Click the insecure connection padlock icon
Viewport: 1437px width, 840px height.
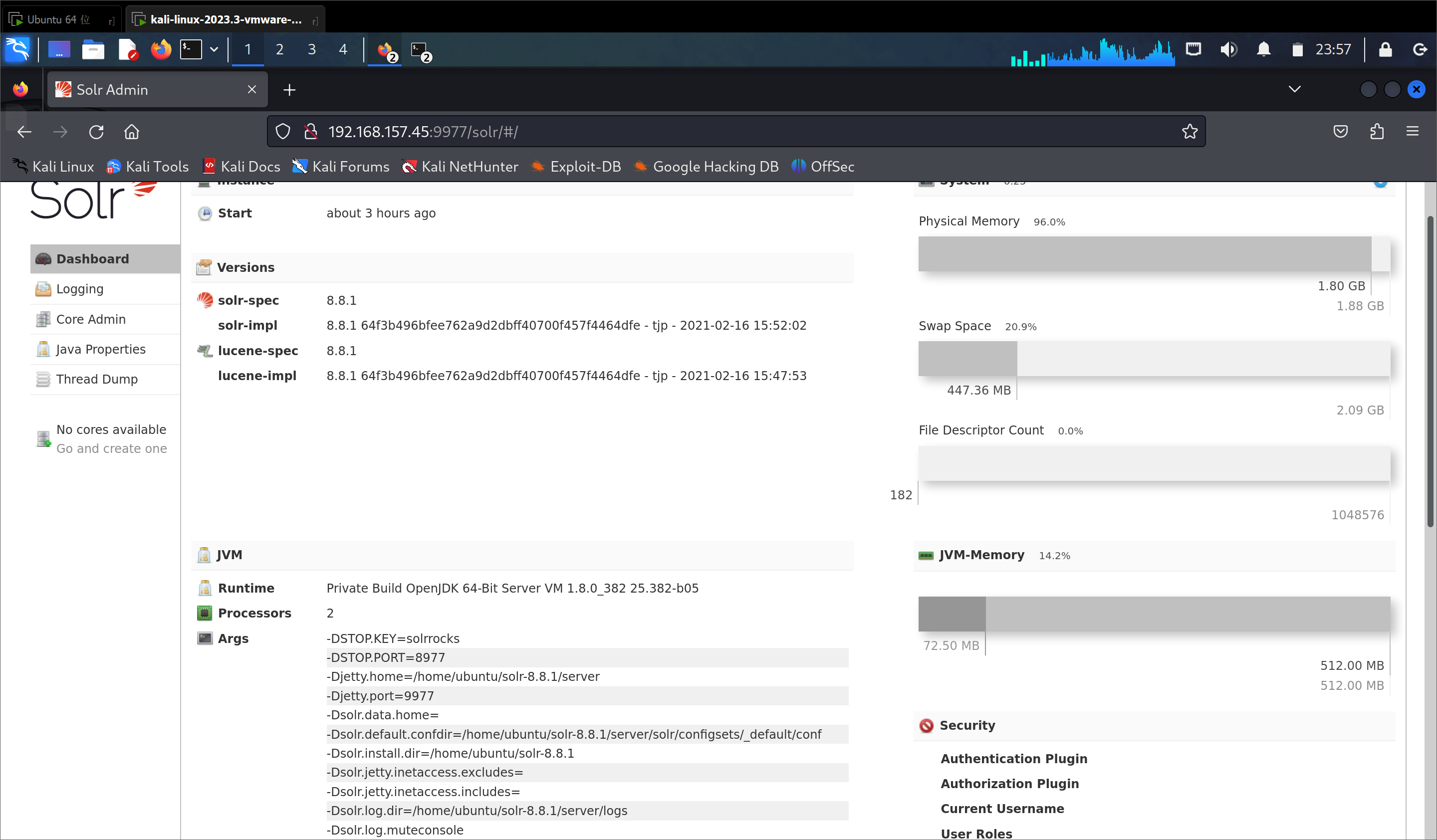pyautogui.click(x=311, y=132)
